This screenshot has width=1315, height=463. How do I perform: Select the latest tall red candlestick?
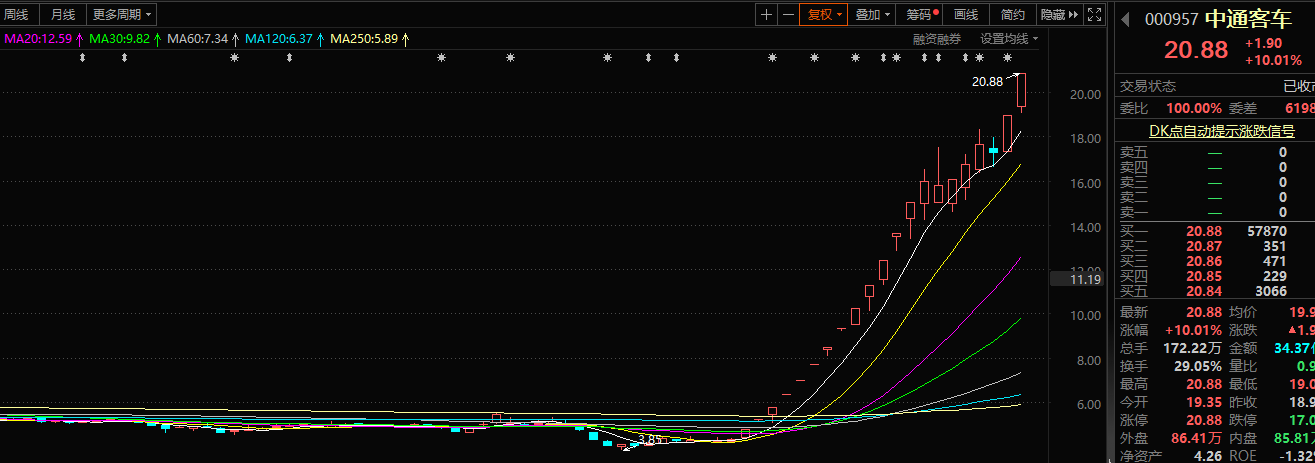[x=1021, y=90]
